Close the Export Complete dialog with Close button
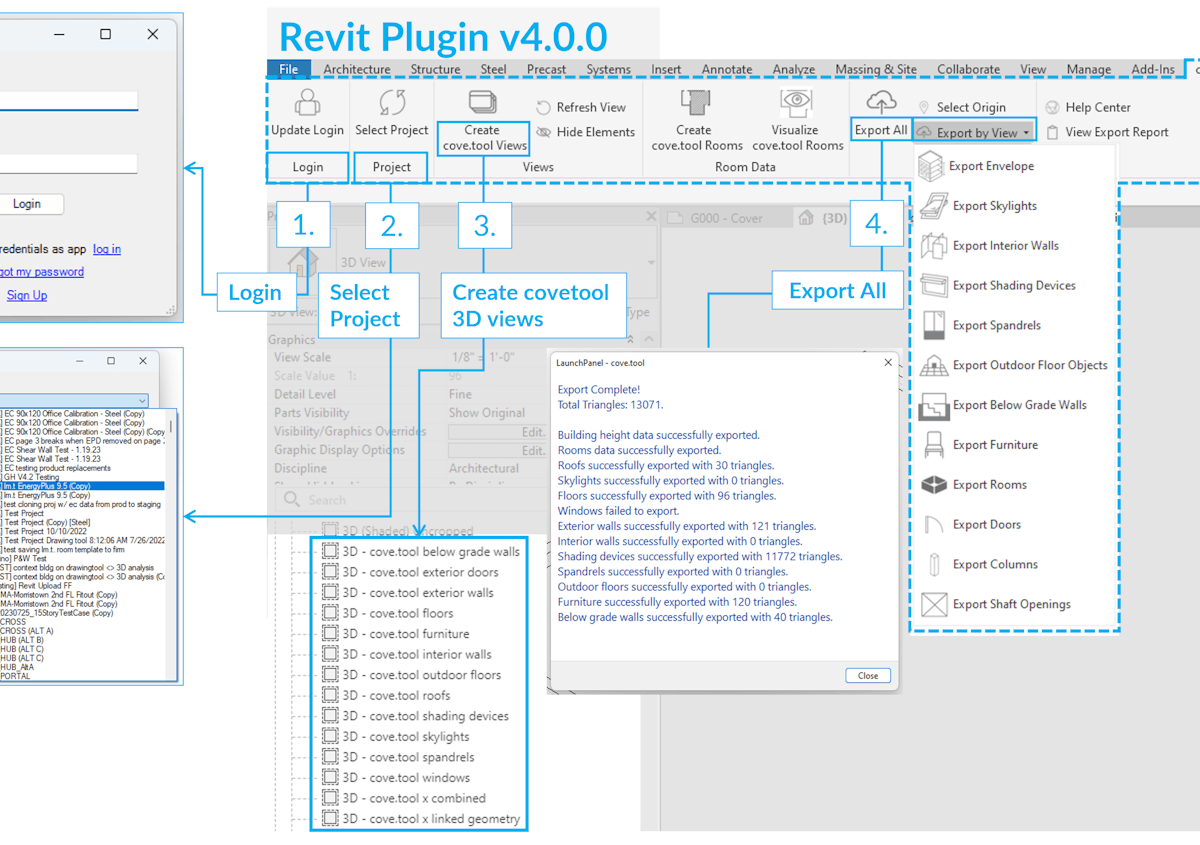This screenshot has height=845, width=1200. (866, 675)
